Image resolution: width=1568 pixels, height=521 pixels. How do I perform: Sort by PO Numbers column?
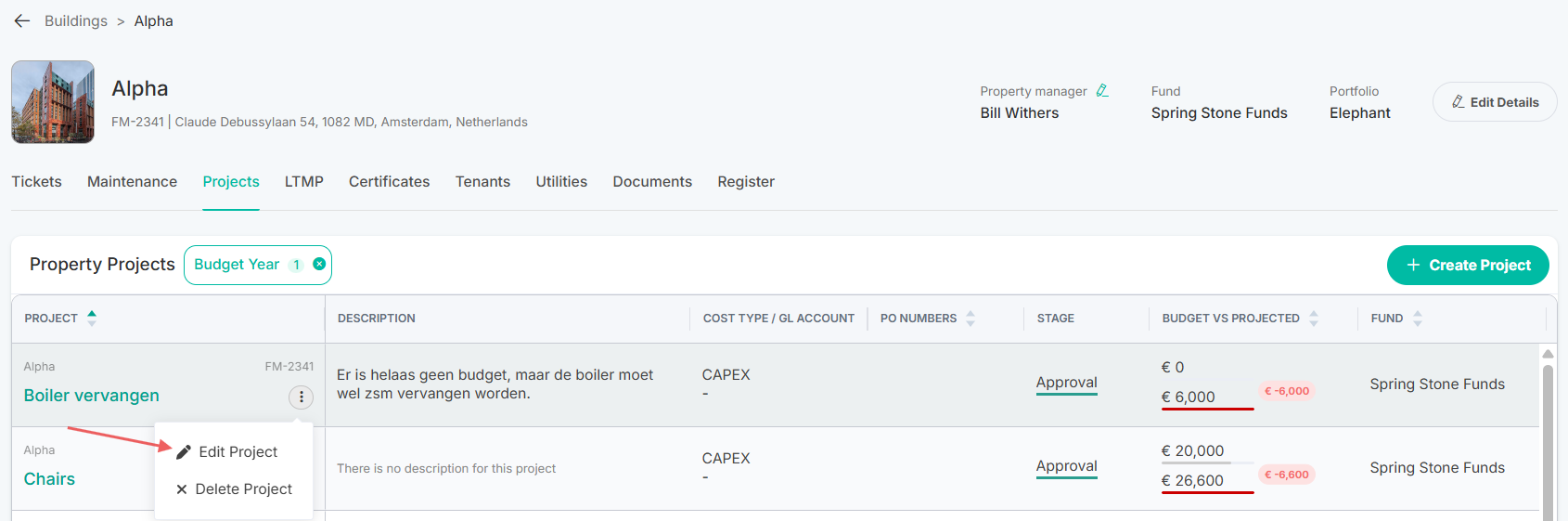point(970,319)
